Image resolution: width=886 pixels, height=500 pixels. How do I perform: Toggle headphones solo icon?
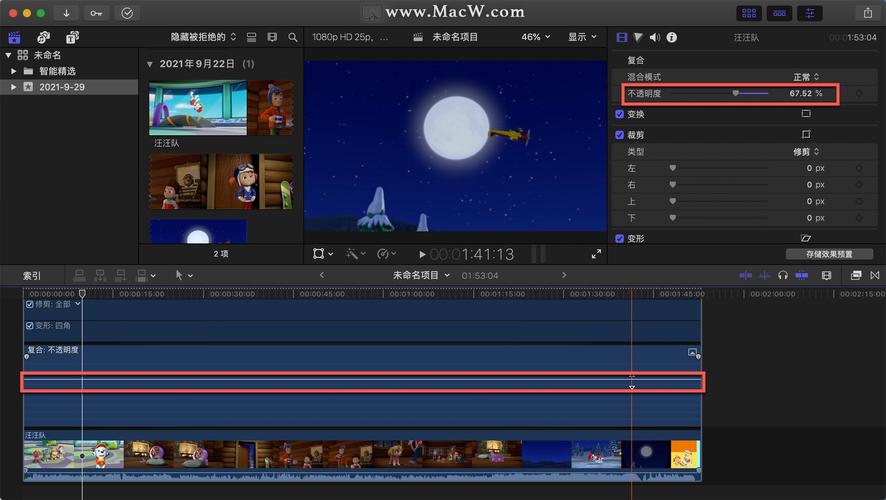pos(783,275)
